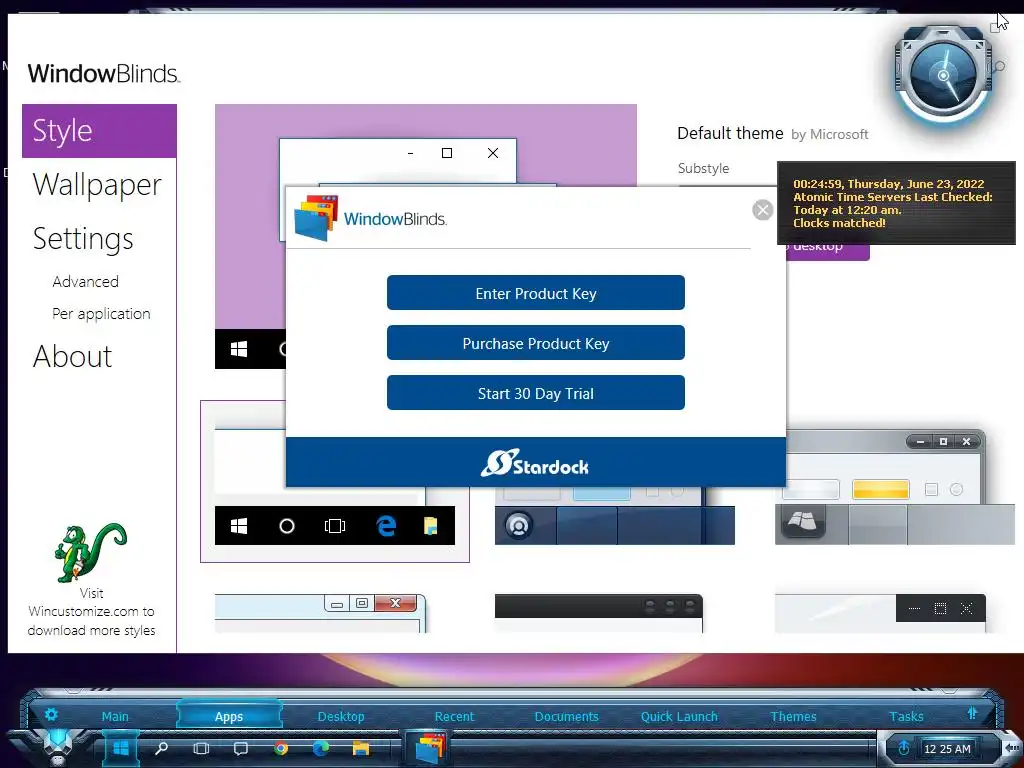The image size is (1024, 768).
Task: Open the Chat icon on taskbar
Action: click(241, 748)
